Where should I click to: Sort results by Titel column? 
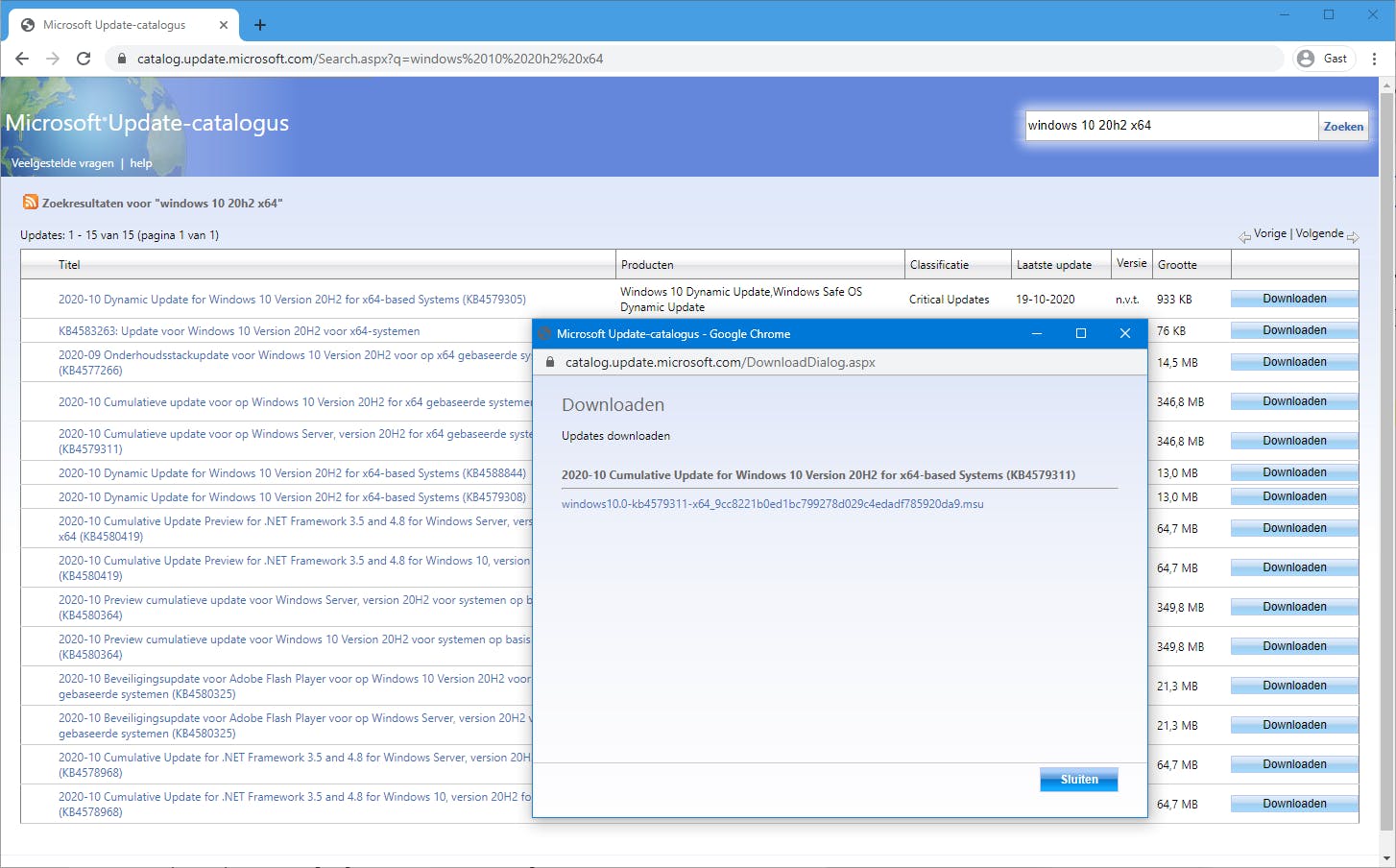click(69, 265)
